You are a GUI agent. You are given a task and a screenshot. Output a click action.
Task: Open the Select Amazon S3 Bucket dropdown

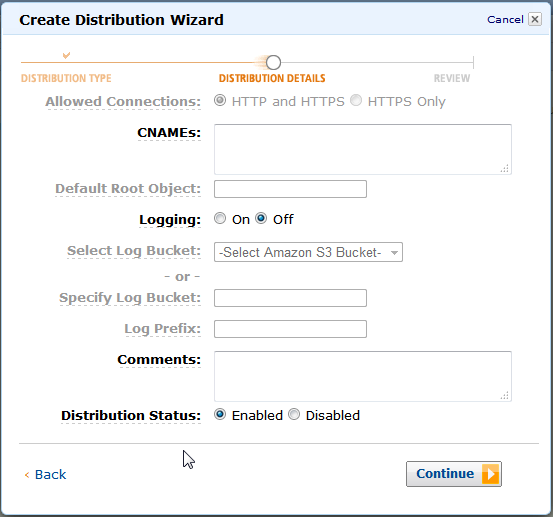(308, 252)
